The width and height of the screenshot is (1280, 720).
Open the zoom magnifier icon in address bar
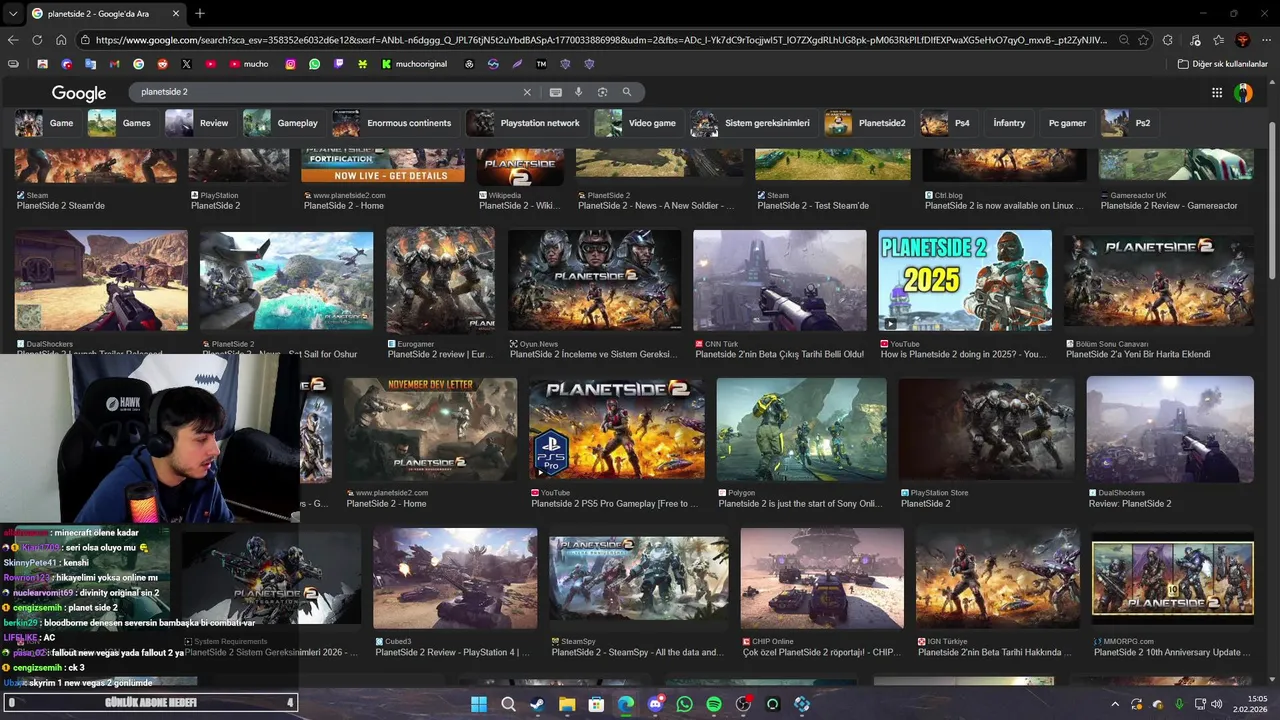pos(1124,40)
